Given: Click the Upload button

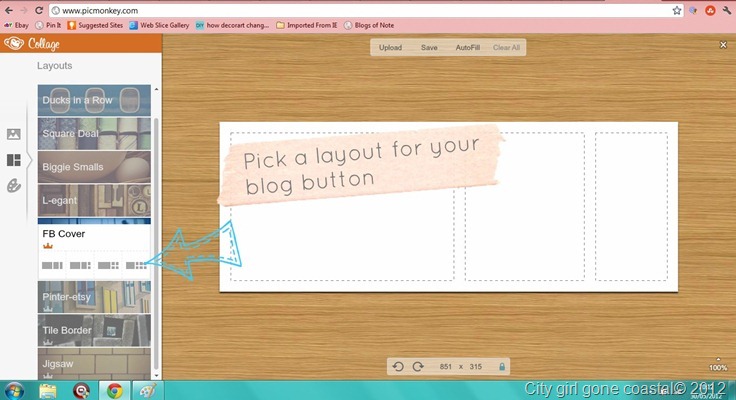Looking at the screenshot, I should pos(391,47).
